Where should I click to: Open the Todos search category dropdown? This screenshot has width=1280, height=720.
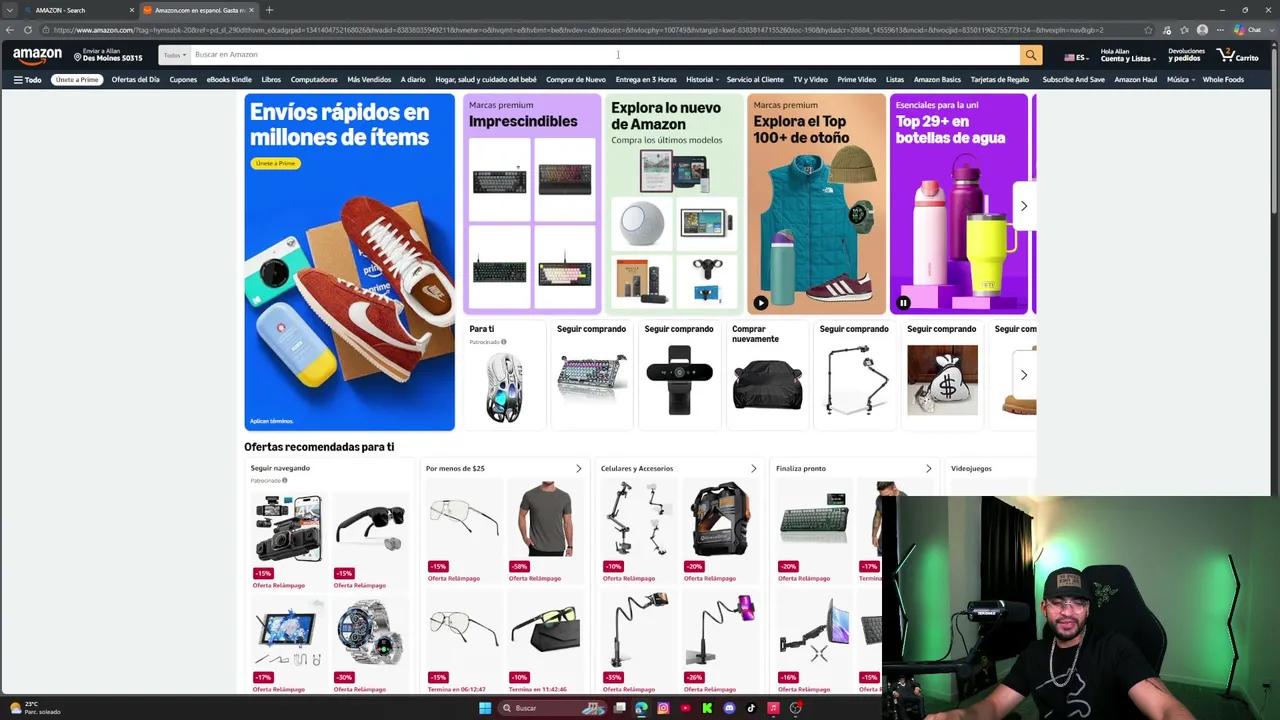[x=175, y=55]
